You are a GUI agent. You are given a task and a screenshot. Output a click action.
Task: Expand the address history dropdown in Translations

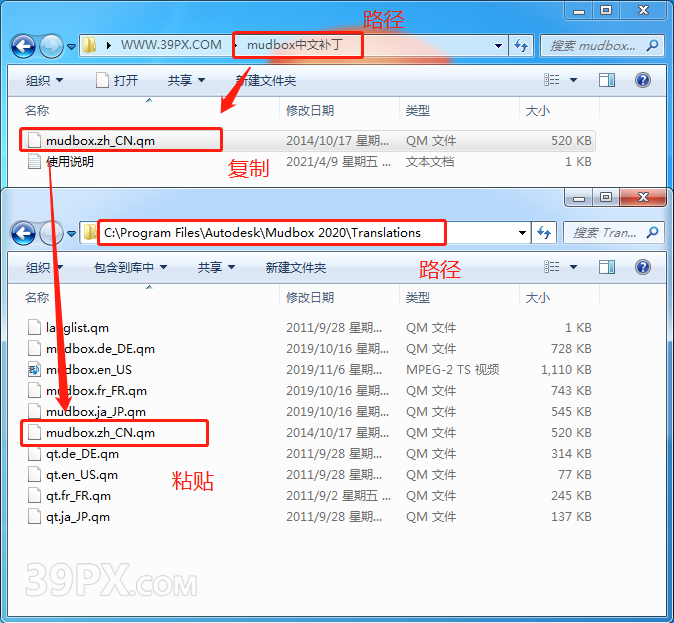click(x=522, y=233)
